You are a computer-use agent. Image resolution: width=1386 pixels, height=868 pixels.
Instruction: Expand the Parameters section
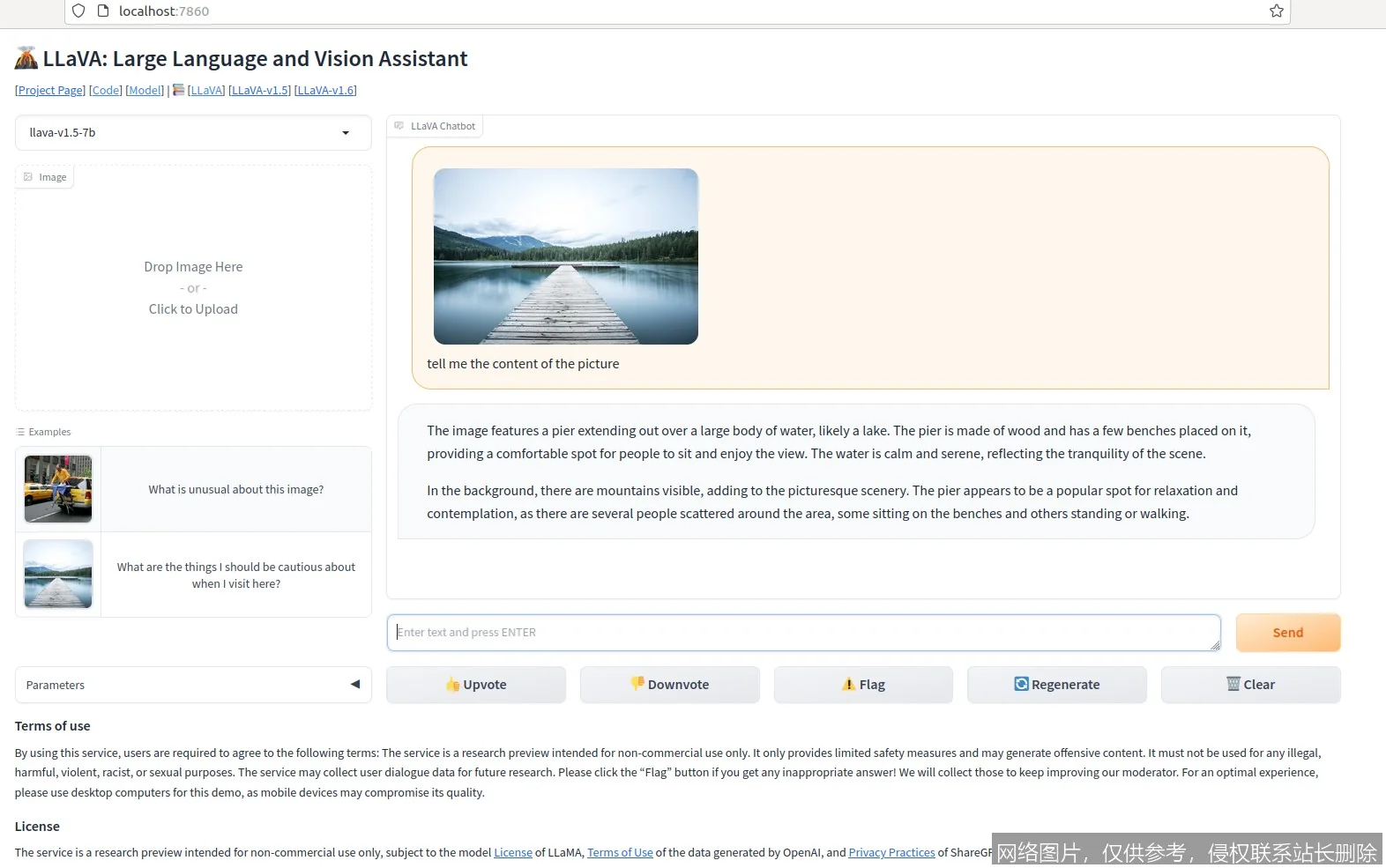(x=193, y=685)
